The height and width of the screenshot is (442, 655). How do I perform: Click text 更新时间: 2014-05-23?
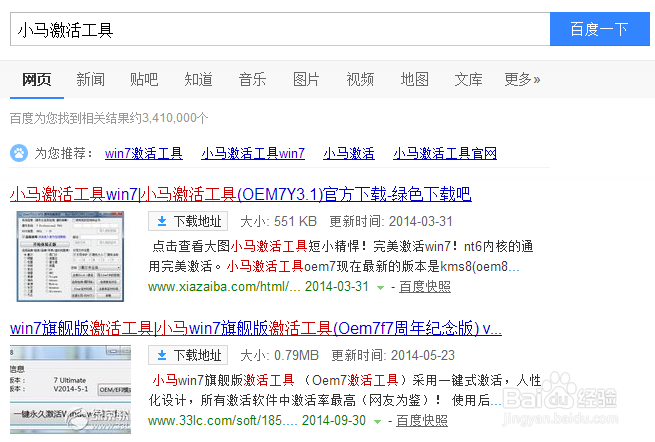393,356
